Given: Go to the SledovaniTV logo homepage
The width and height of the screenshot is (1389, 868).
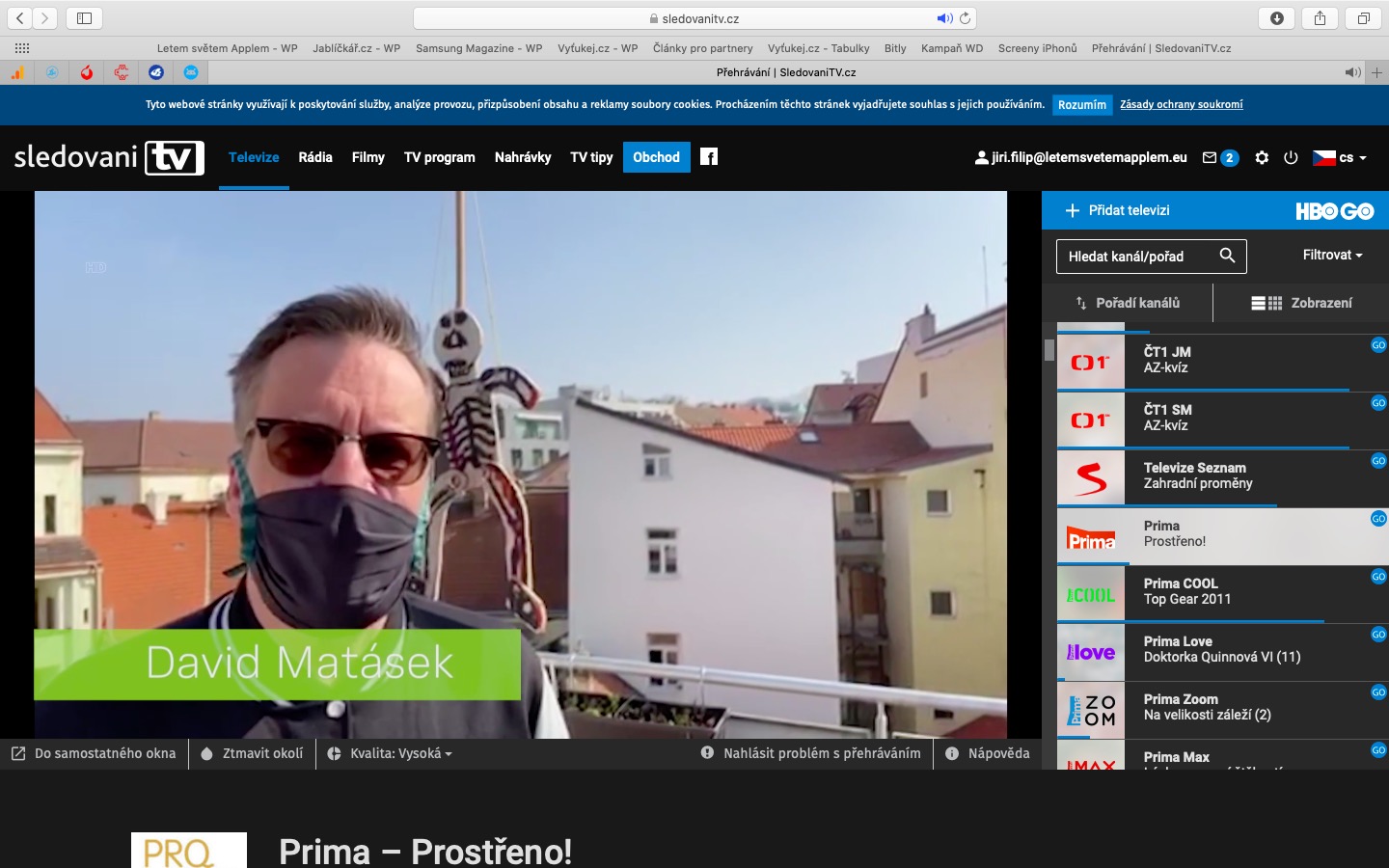Looking at the screenshot, I should coord(109,157).
